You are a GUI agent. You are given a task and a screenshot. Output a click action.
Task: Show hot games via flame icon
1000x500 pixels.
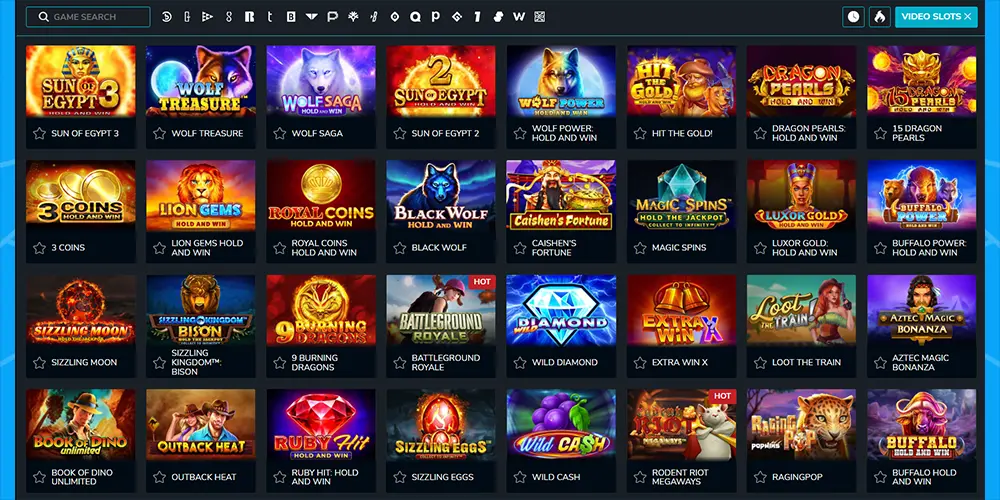coord(879,17)
